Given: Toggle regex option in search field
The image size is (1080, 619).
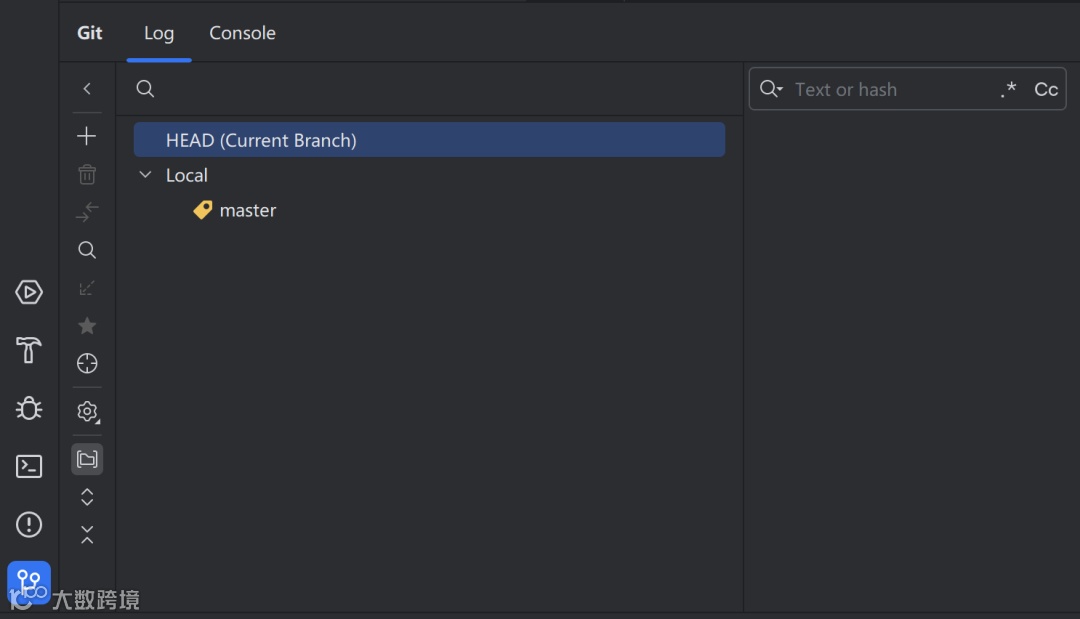Looking at the screenshot, I should [1008, 89].
